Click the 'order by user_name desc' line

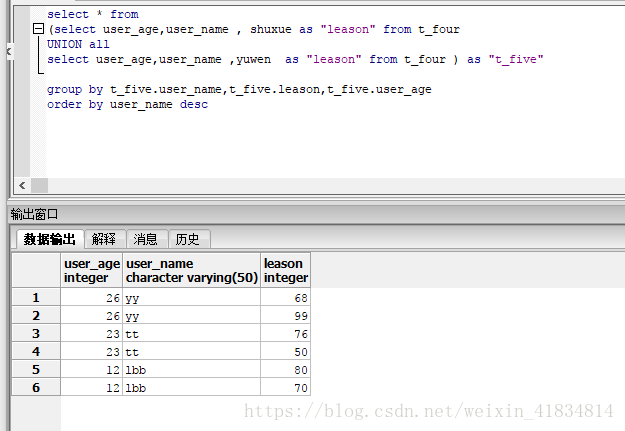[x=128, y=104]
